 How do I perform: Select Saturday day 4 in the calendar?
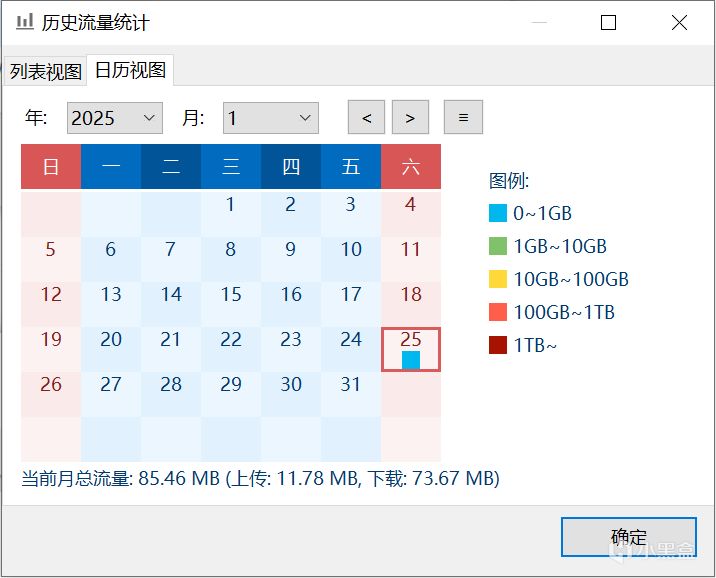pyautogui.click(x=411, y=213)
